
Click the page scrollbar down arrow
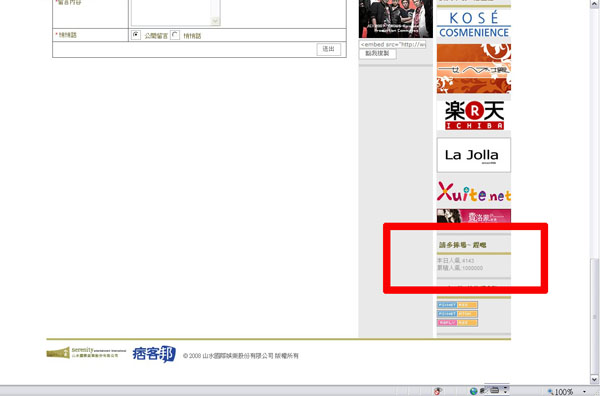594,379
